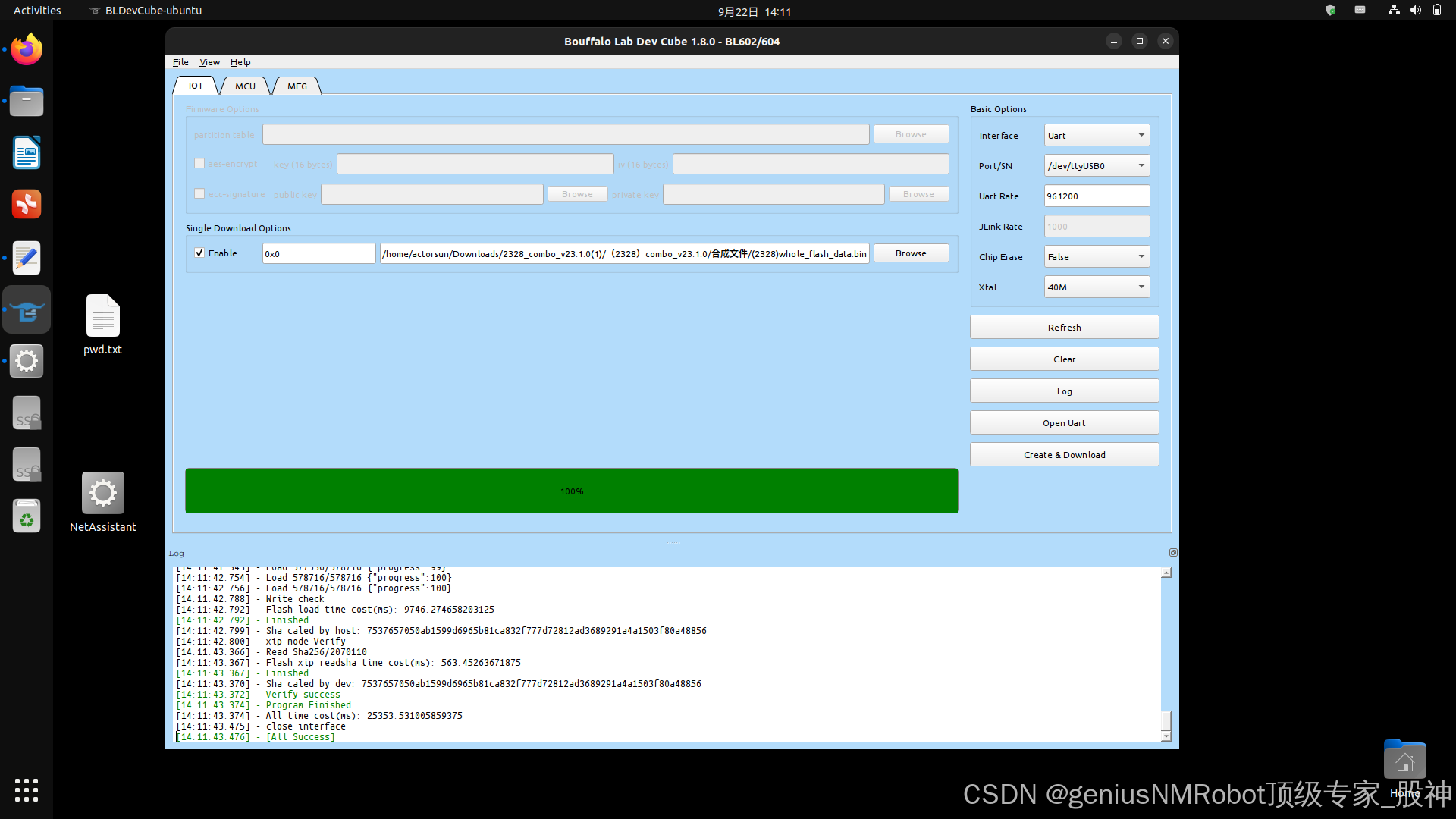The height and width of the screenshot is (819, 1456).
Task: Click the log scrollbar down arrow
Action: (1166, 736)
